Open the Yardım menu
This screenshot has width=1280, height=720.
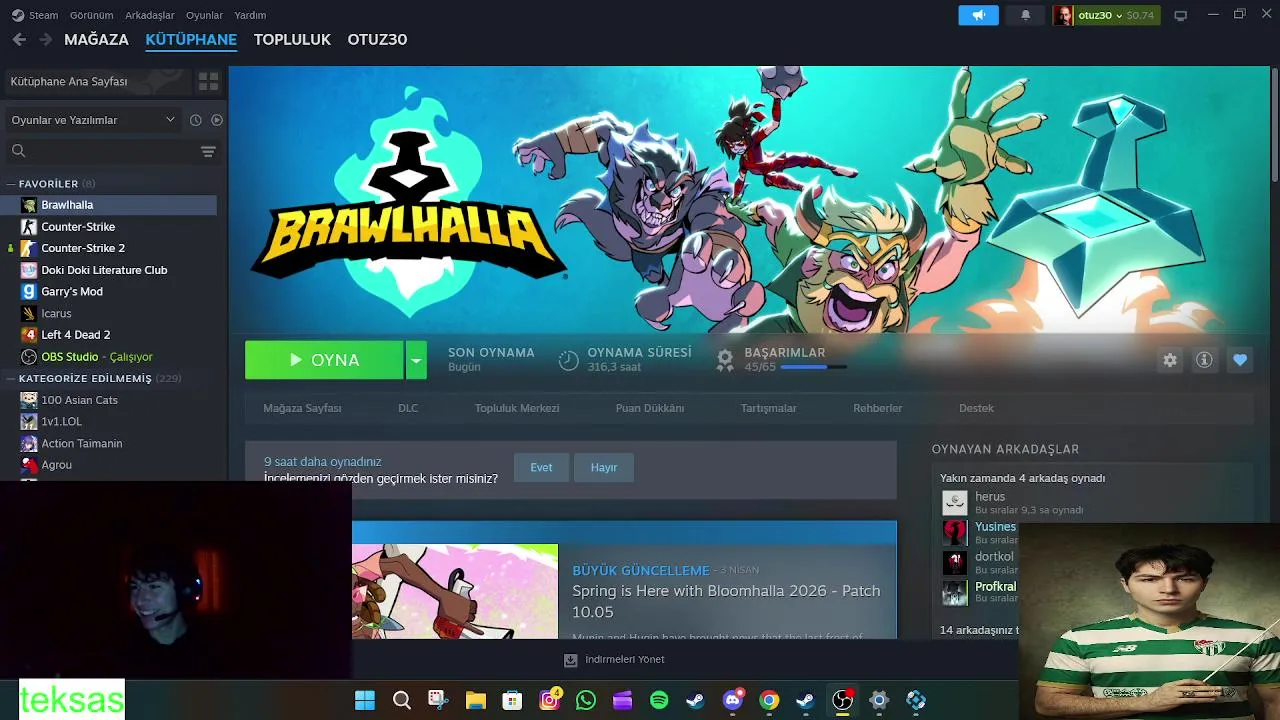click(250, 15)
